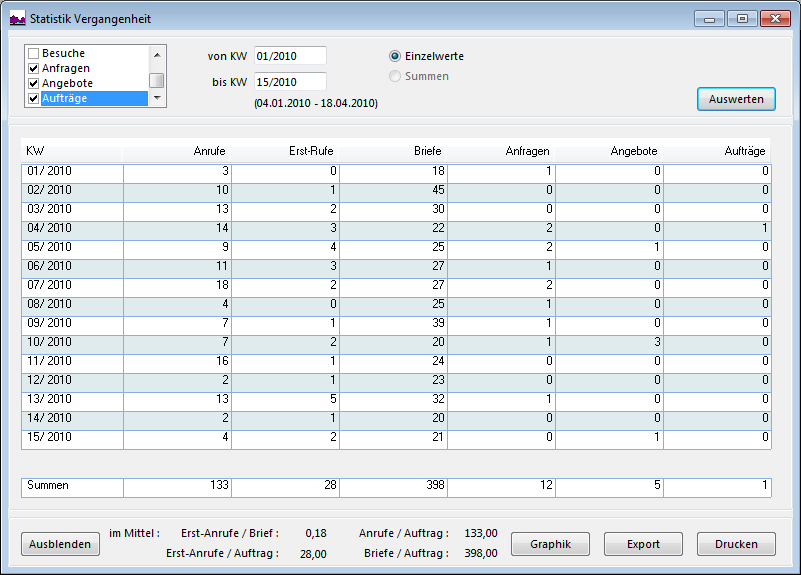
Task: Maximize the Statistik Vergangenheit window
Action: click(x=742, y=19)
